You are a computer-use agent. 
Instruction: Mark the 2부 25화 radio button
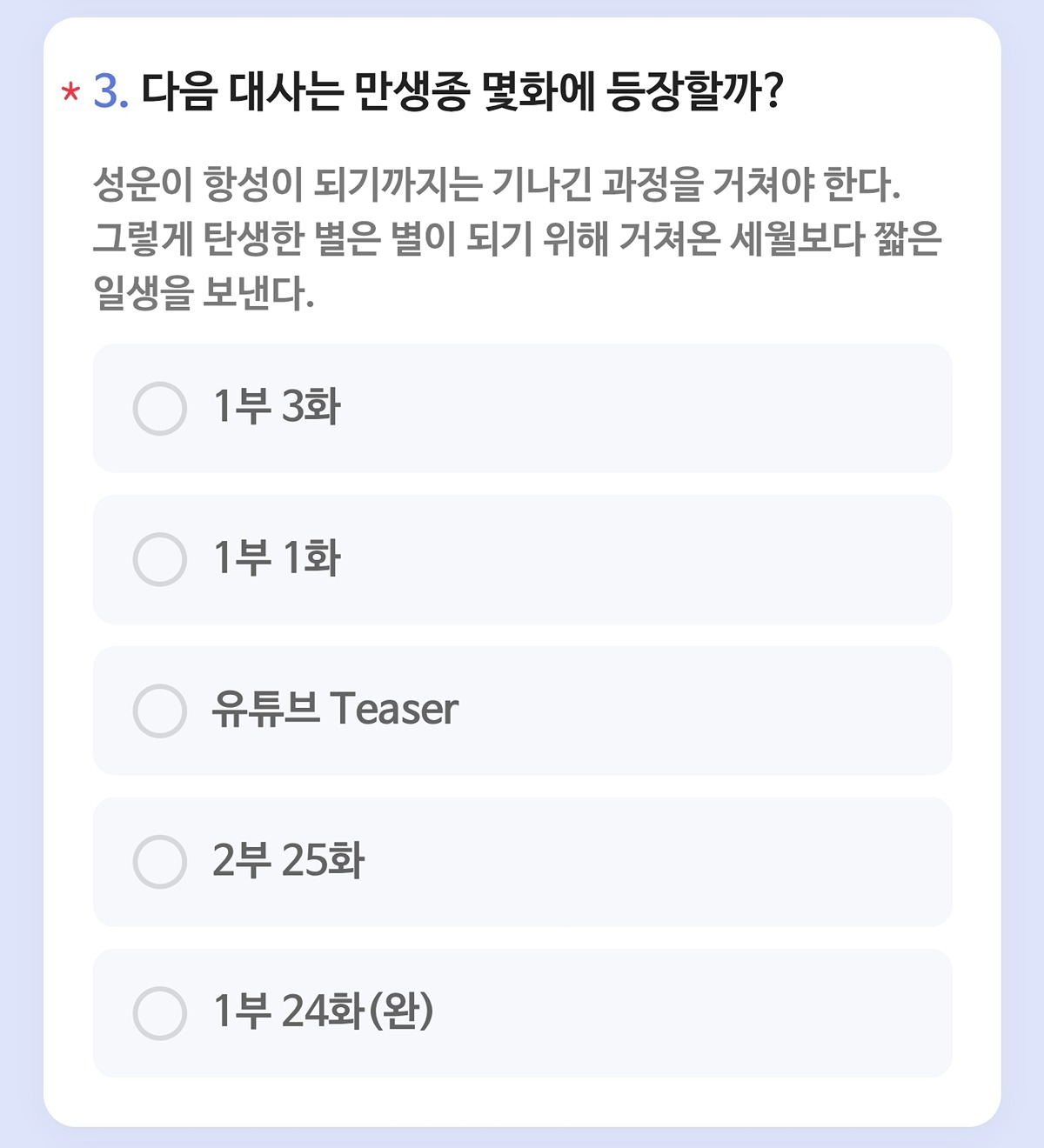tap(160, 862)
